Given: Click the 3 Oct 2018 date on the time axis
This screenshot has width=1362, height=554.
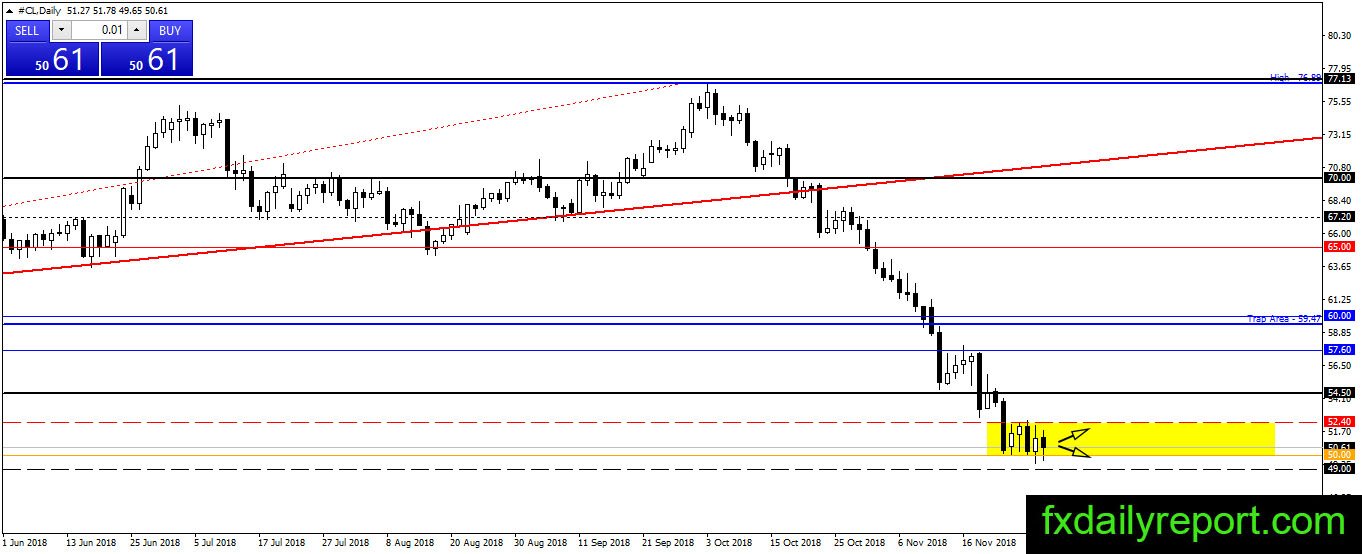Looking at the screenshot, I should point(729,542).
